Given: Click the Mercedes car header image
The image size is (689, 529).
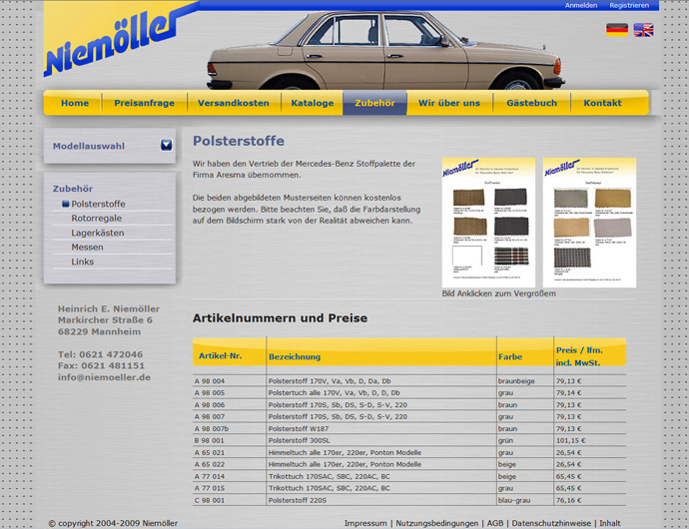Looking at the screenshot, I should coord(386,50).
